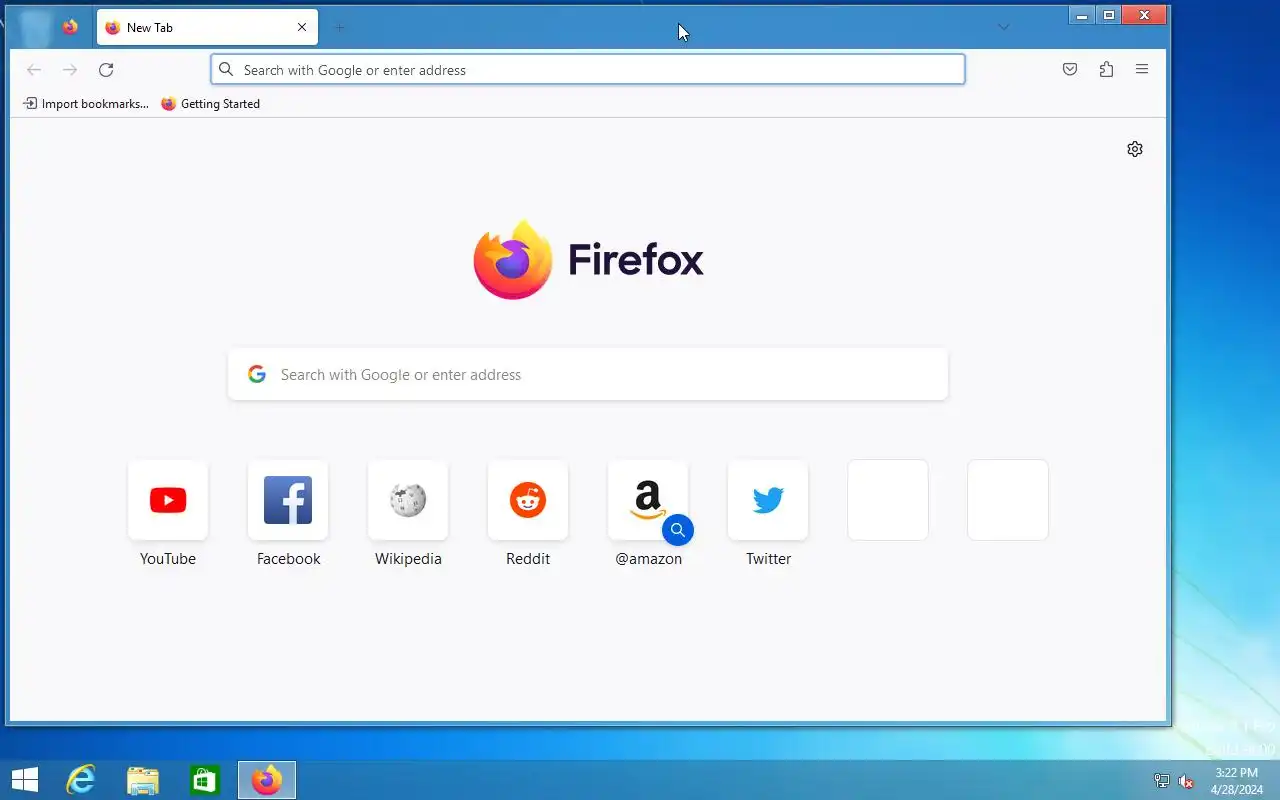Click the Wikipedia label text

408,559
